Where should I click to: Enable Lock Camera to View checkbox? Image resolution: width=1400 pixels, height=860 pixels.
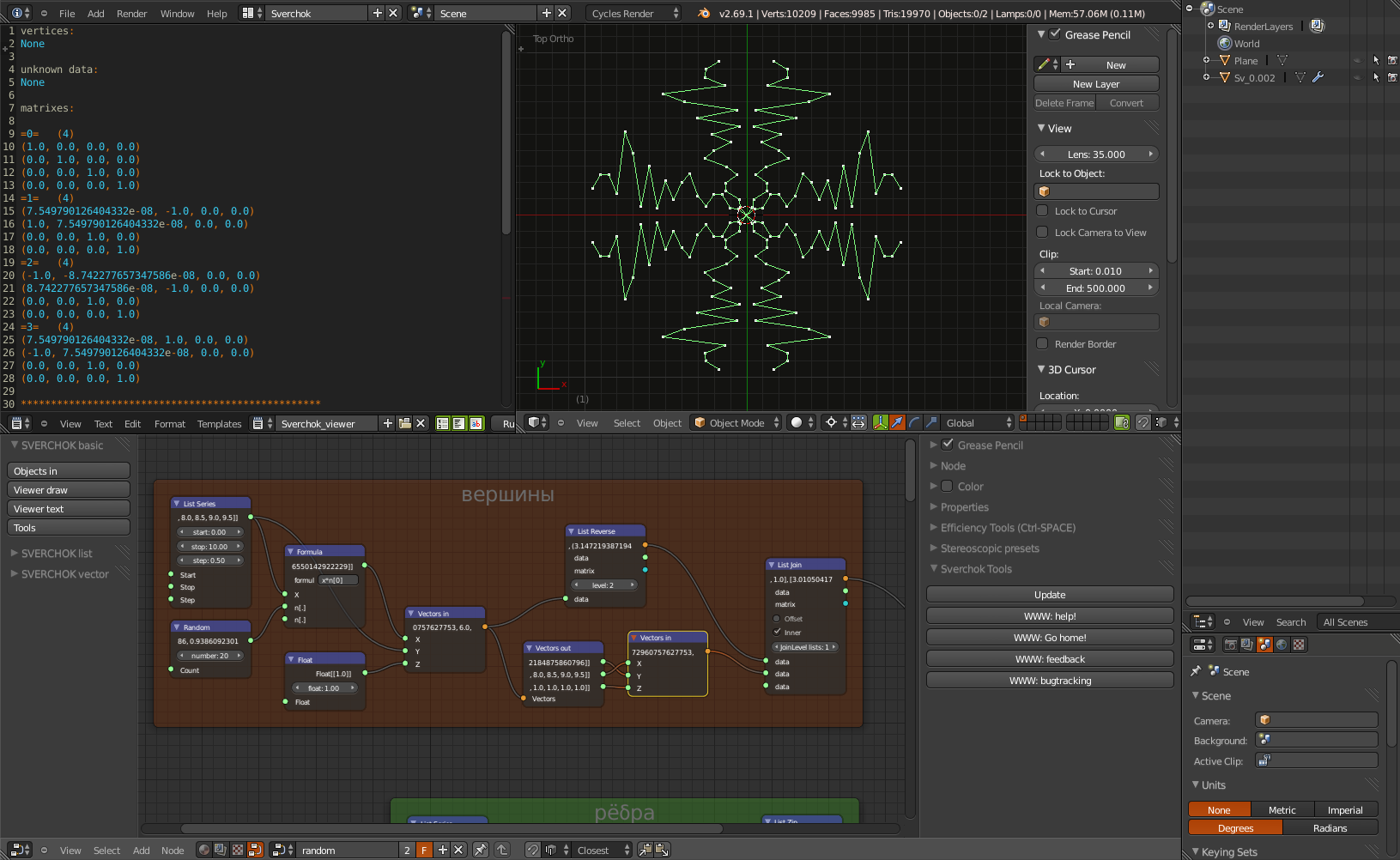click(x=1042, y=232)
